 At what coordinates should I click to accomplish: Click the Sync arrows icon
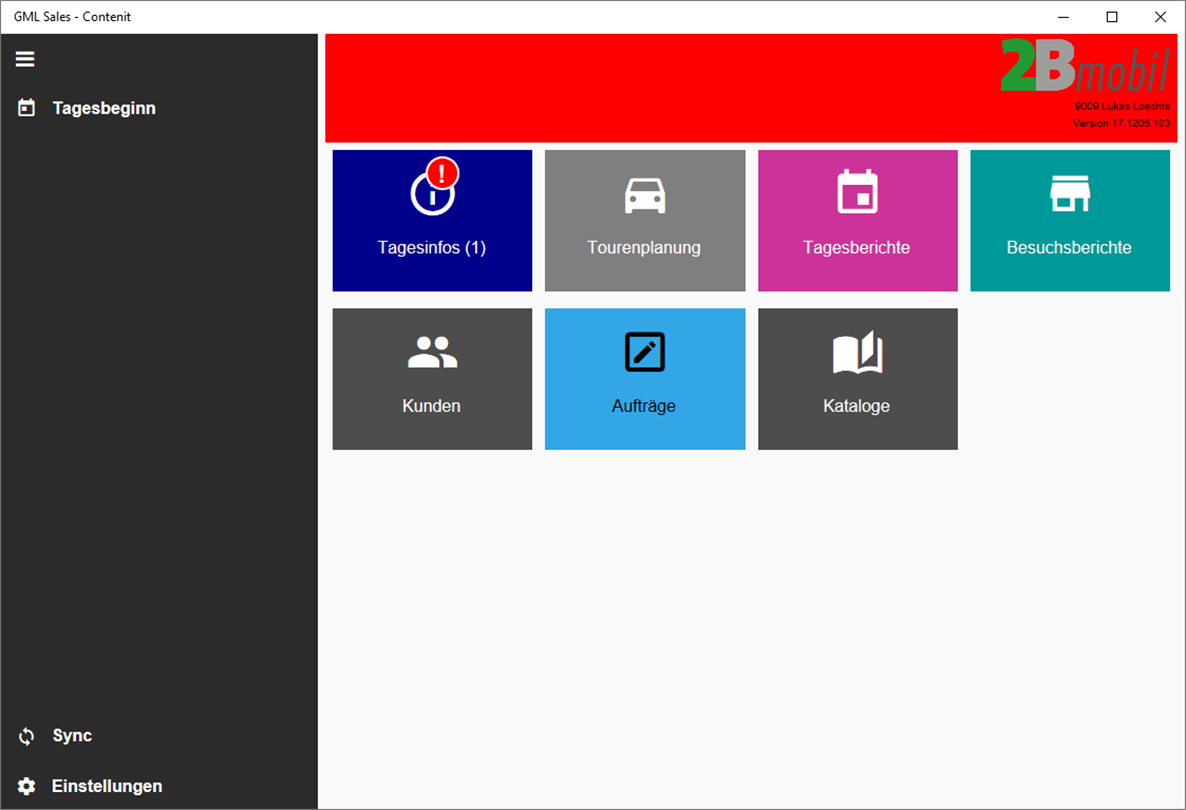(26, 736)
